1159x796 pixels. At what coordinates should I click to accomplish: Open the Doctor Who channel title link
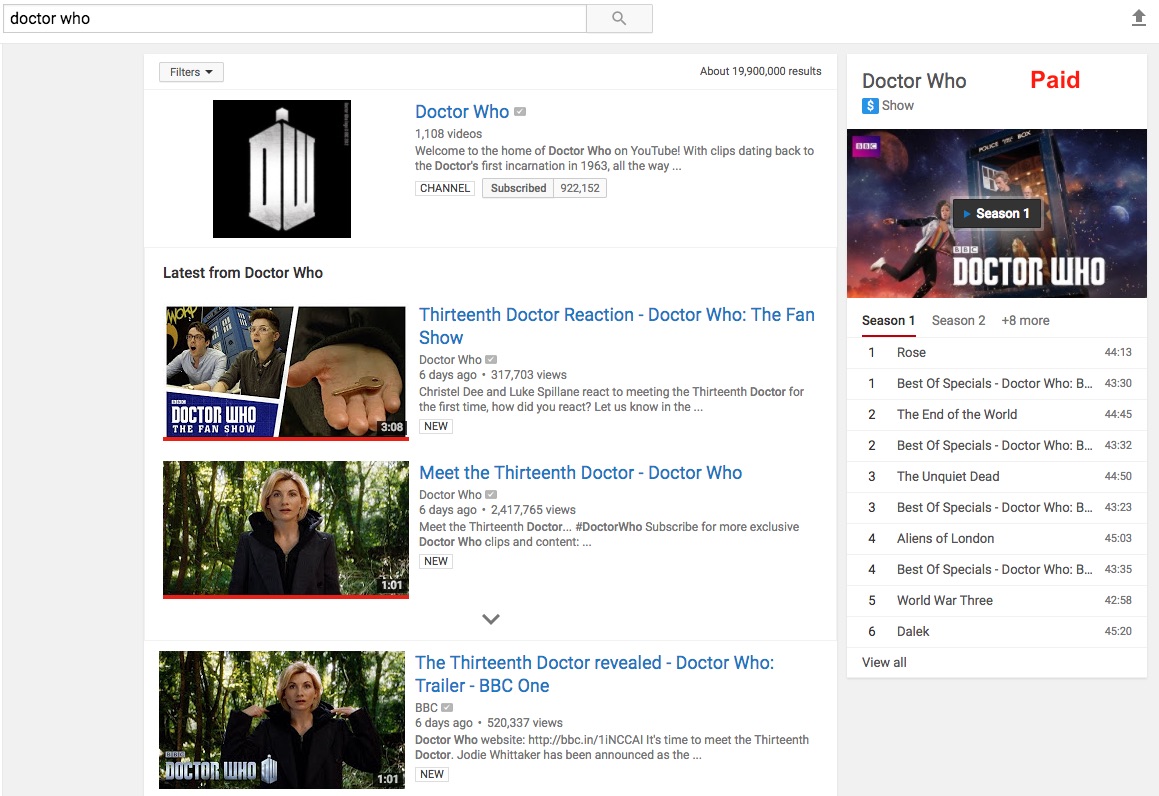(x=462, y=112)
